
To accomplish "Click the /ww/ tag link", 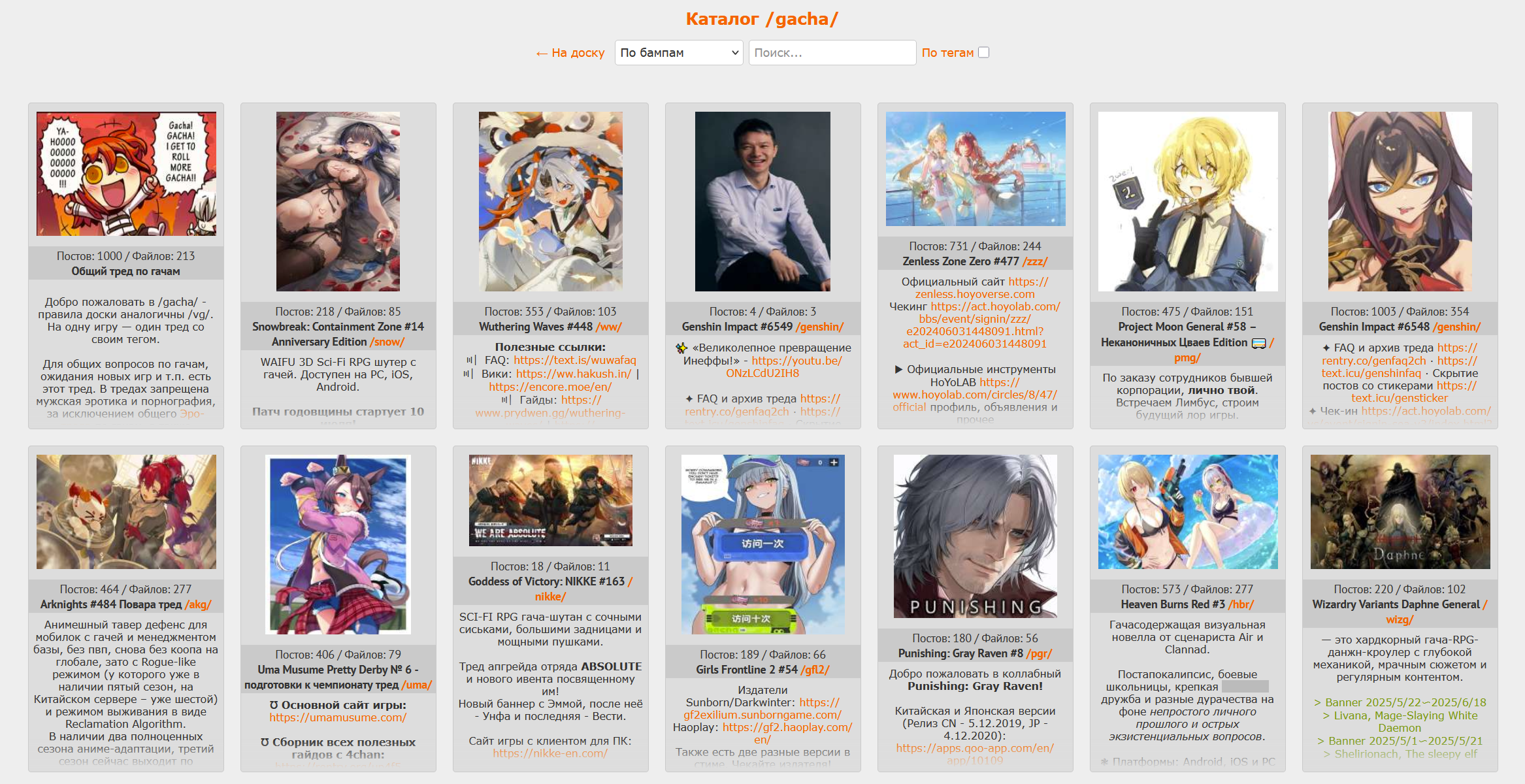I will click(608, 327).
